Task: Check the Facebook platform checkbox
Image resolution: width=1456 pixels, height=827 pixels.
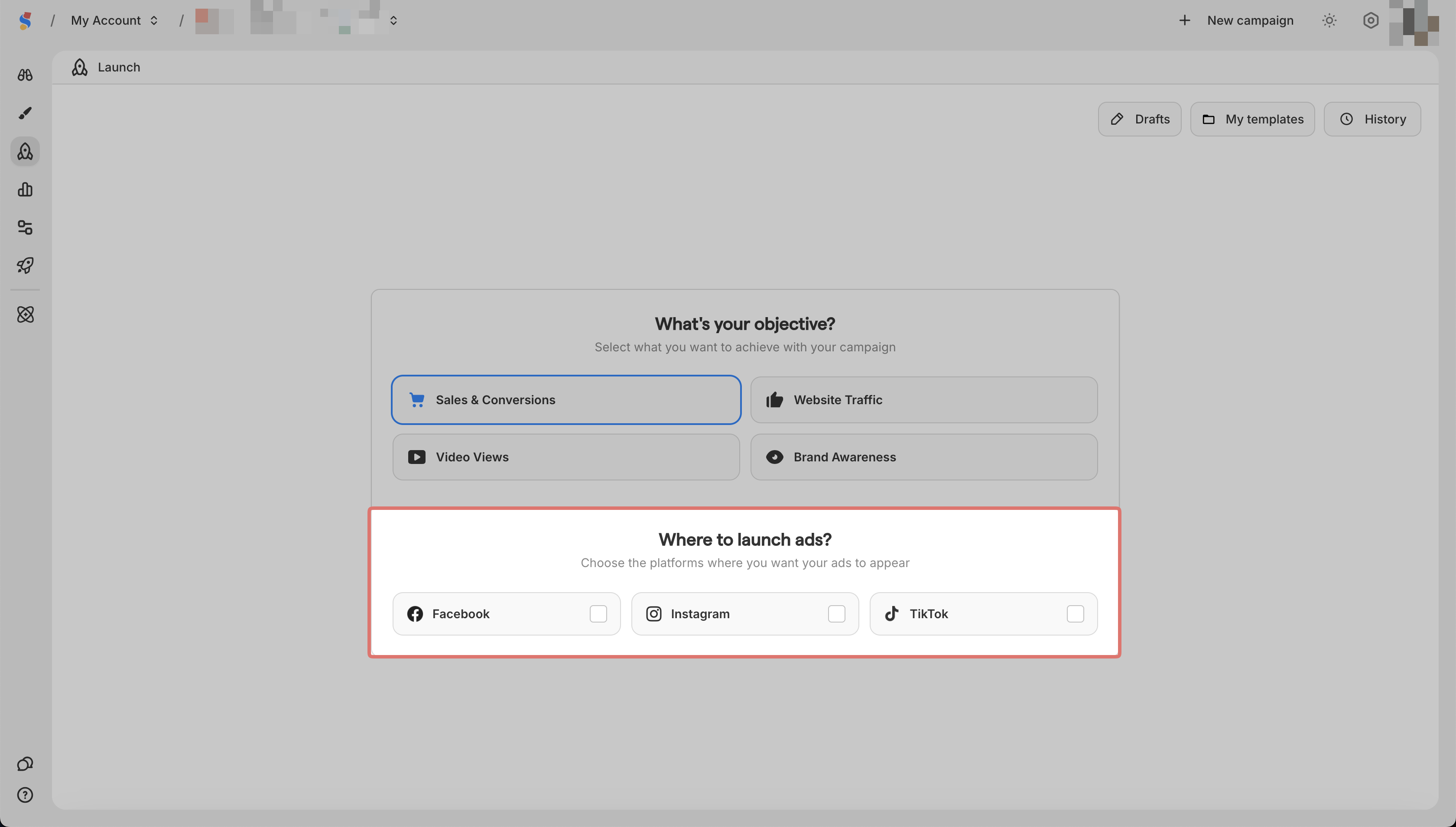Action: click(x=598, y=613)
